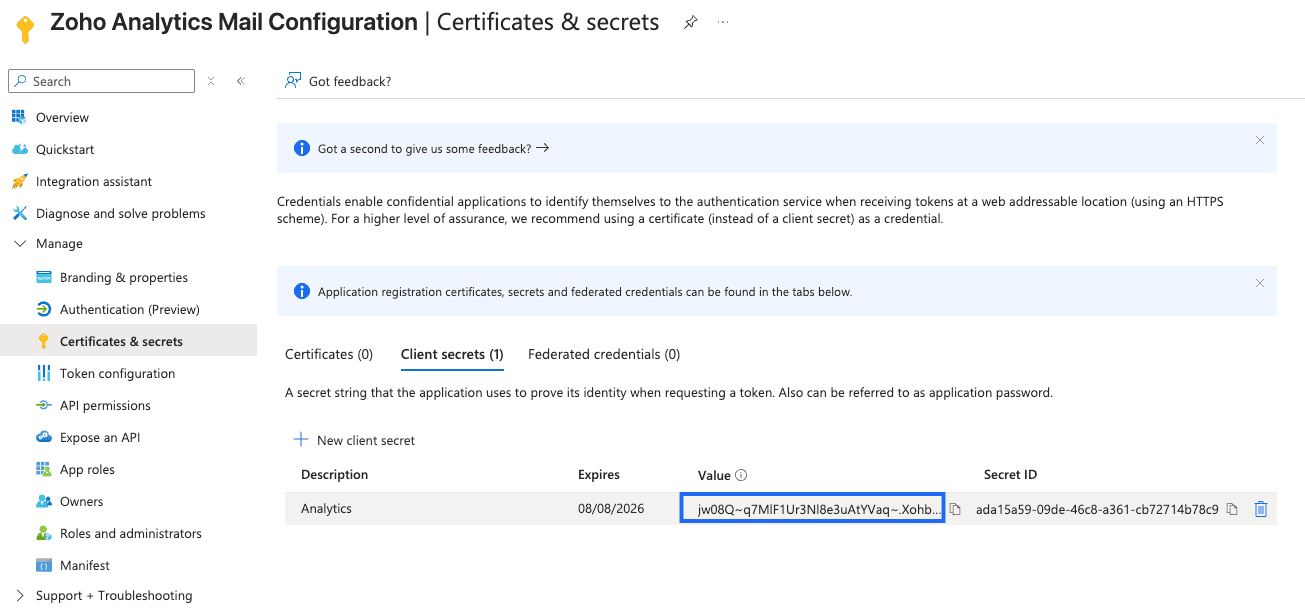This screenshot has height=614, width=1305.
Task: Switch to the Certificates (0) tab
Action: pos(329,354)
